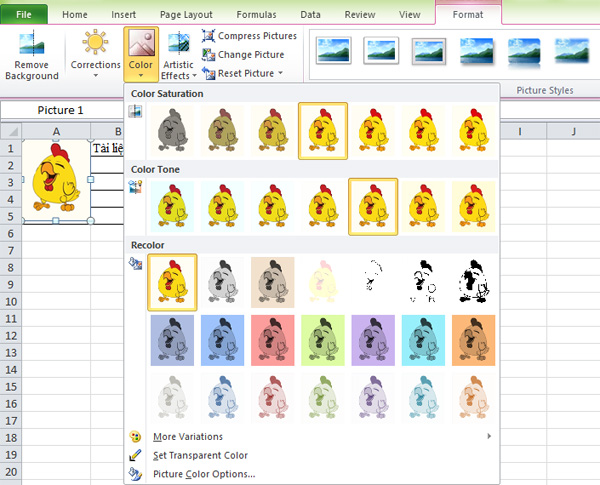Click Picture Color Options icon

coord(135,474)
